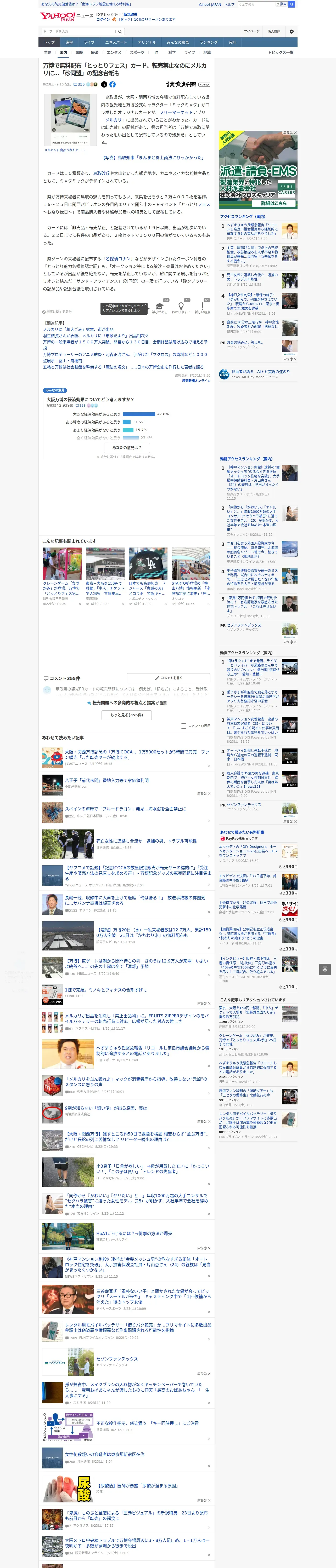Screen dimensions: 336x1568
Task: Click the あなたの意見は？ button
Action: 127,447
